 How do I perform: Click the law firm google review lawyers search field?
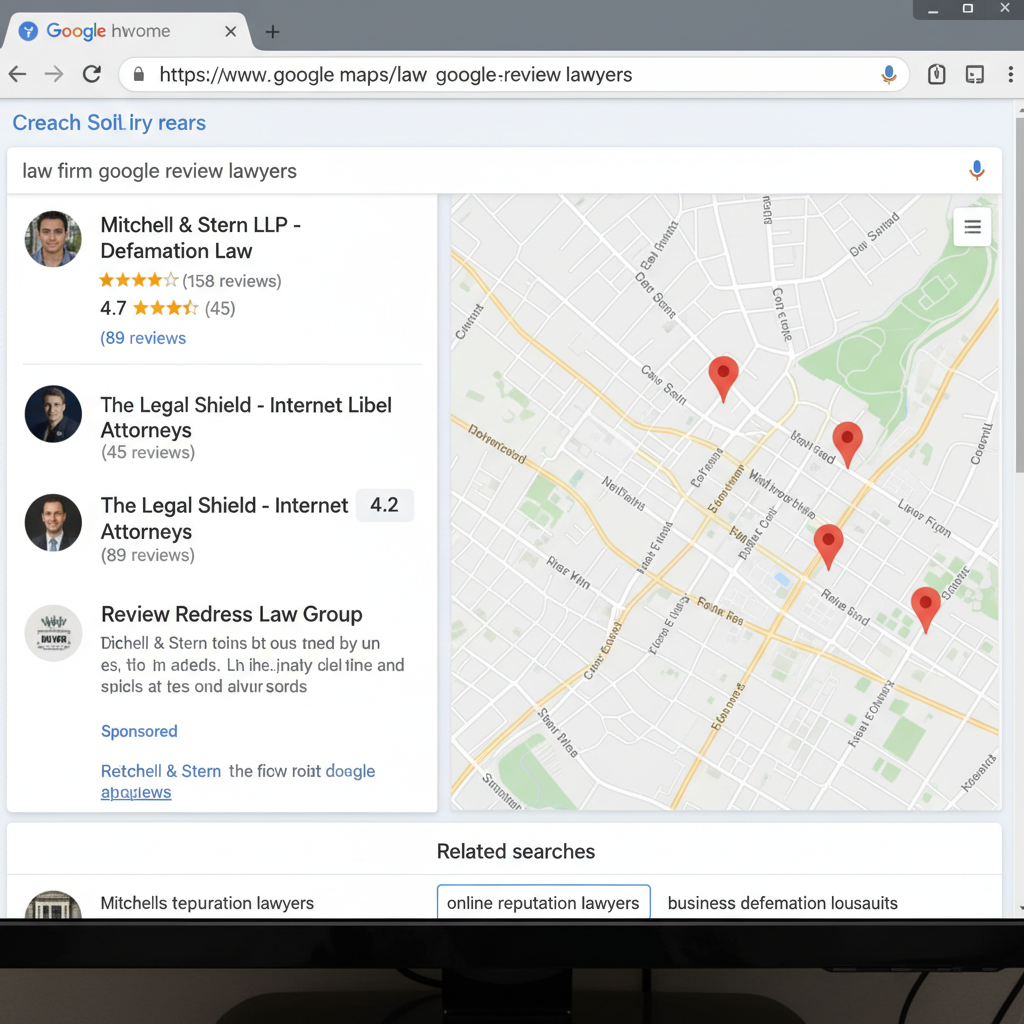504,170
